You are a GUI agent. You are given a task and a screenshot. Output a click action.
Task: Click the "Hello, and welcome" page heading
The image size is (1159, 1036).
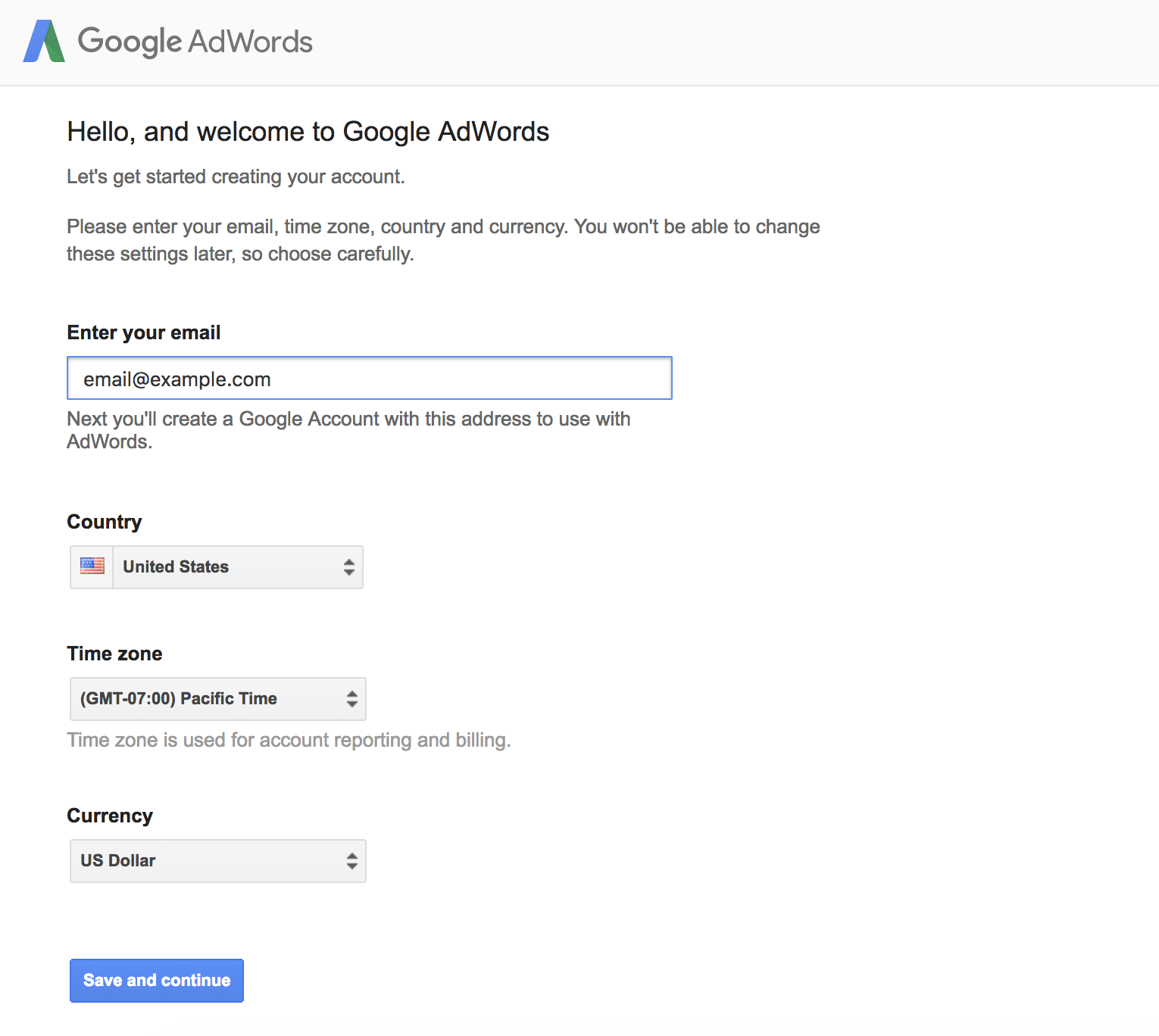[x=308, y=132]
